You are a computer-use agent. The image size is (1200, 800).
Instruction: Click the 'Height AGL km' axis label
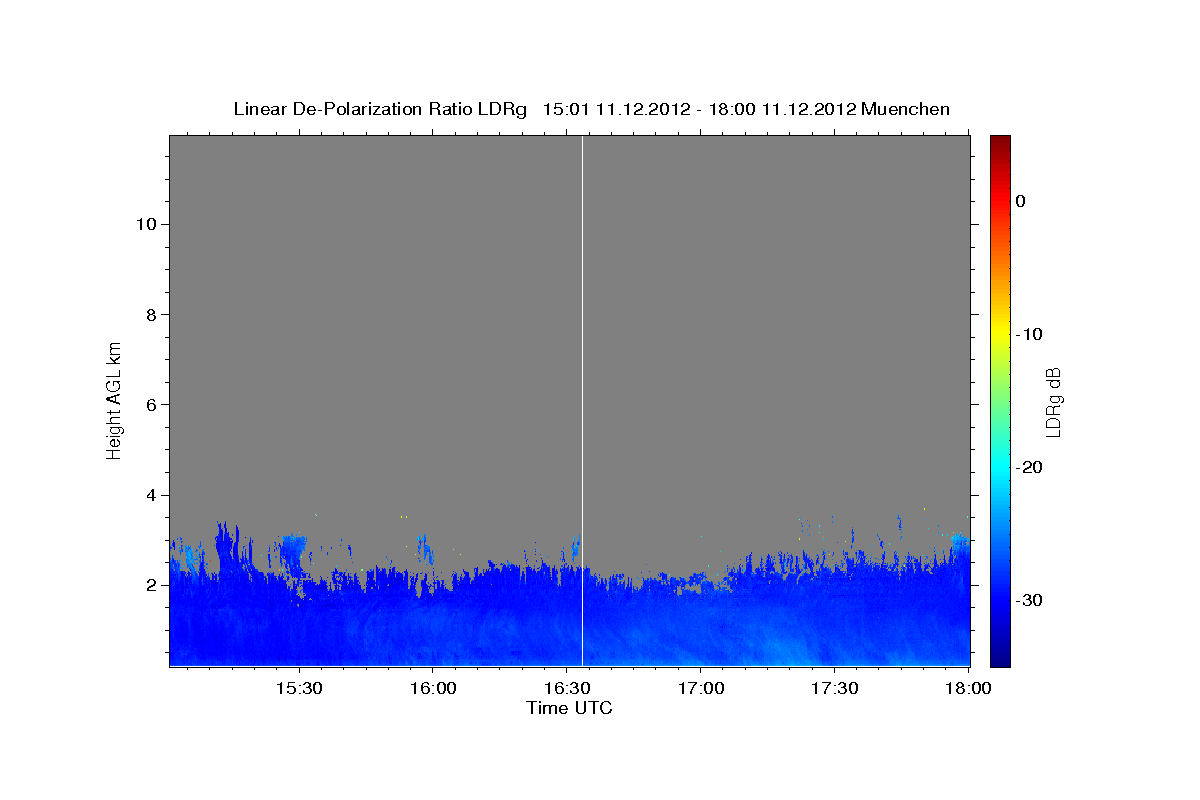[x=115, y=400]
